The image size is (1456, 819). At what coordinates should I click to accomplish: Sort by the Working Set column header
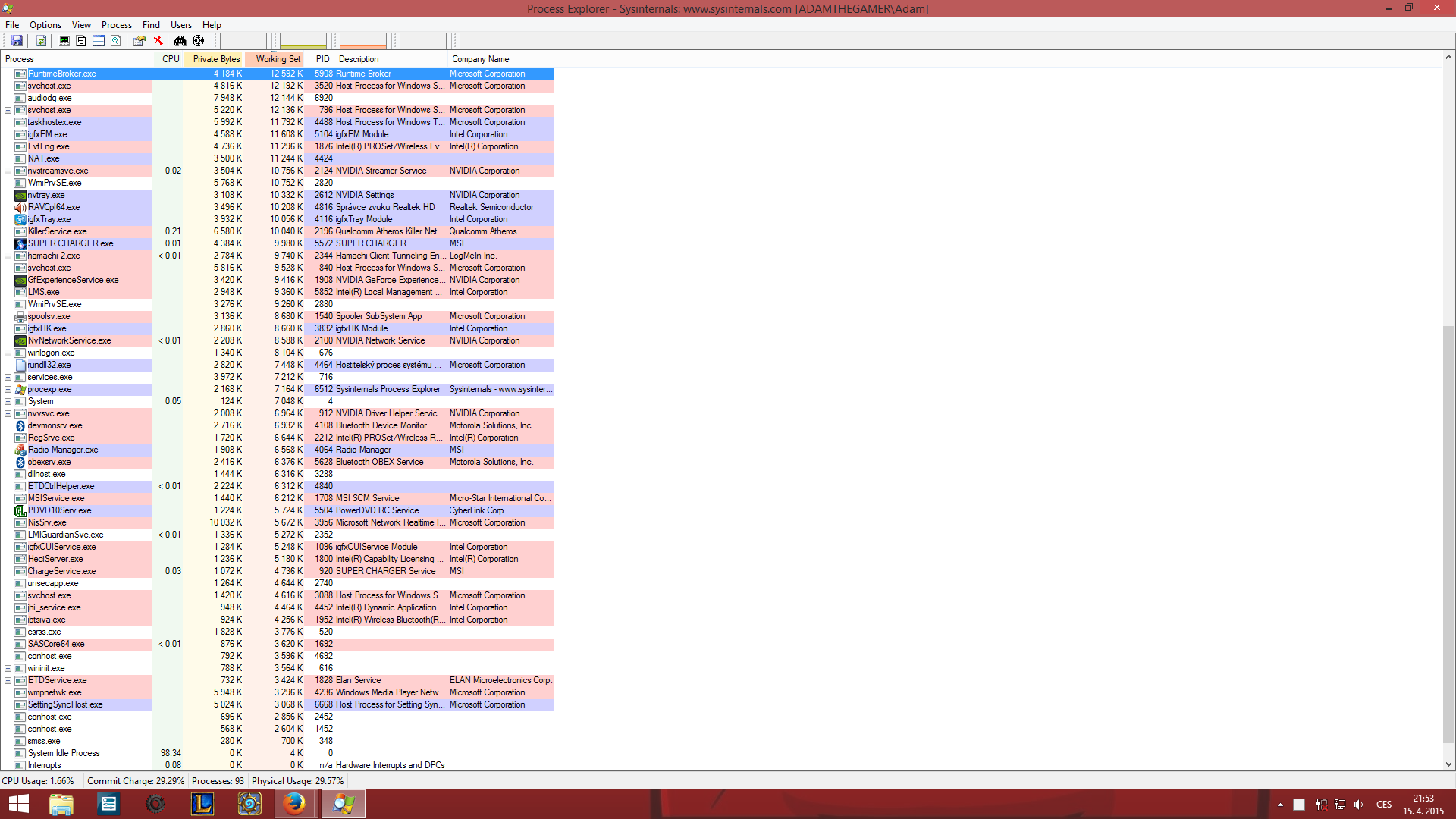pos(275,59)
